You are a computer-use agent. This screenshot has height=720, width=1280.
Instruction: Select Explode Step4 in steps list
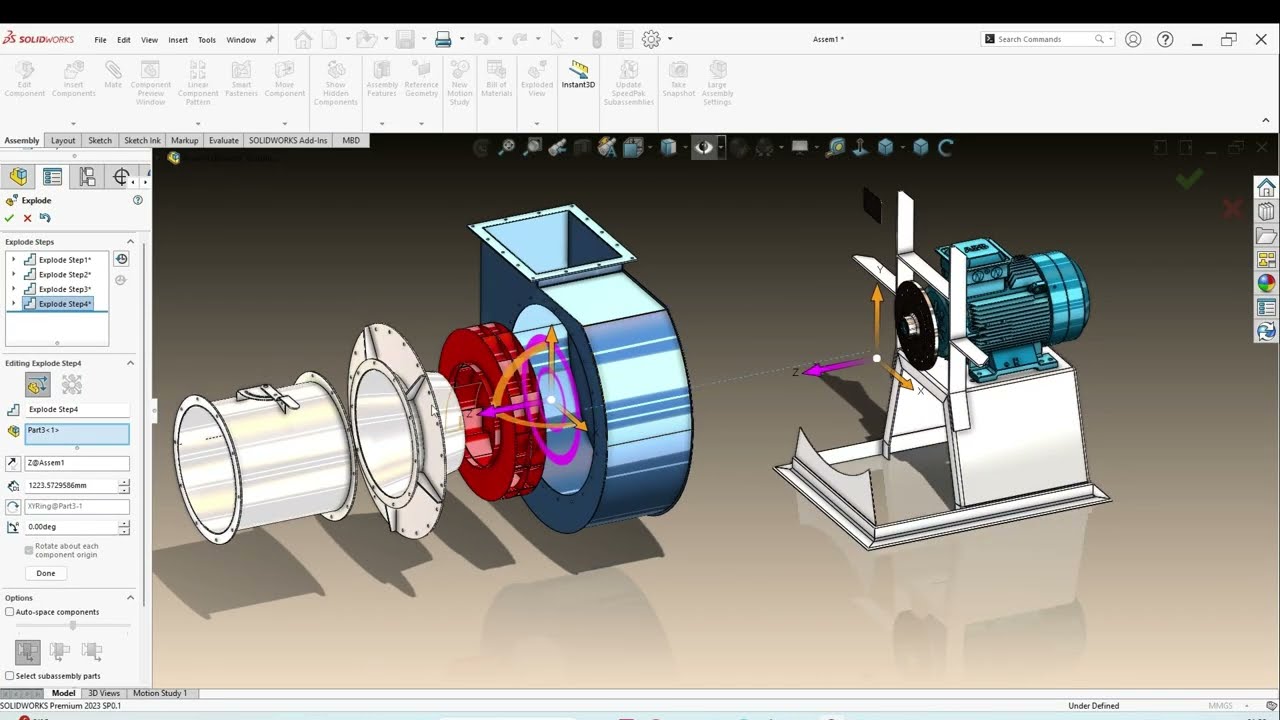[x=57, y=303]
